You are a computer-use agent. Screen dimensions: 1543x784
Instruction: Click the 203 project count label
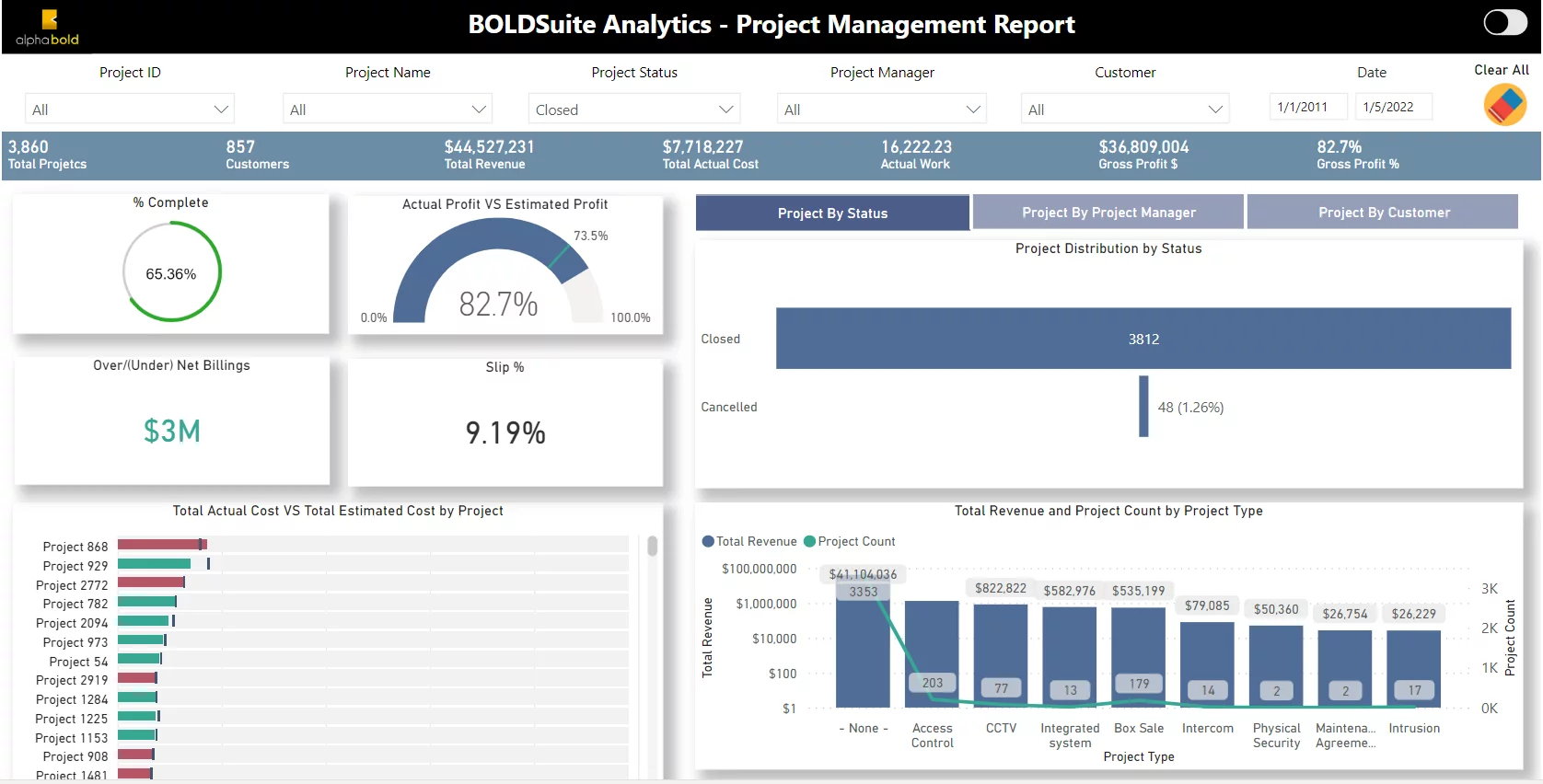(x=933, y=683)
